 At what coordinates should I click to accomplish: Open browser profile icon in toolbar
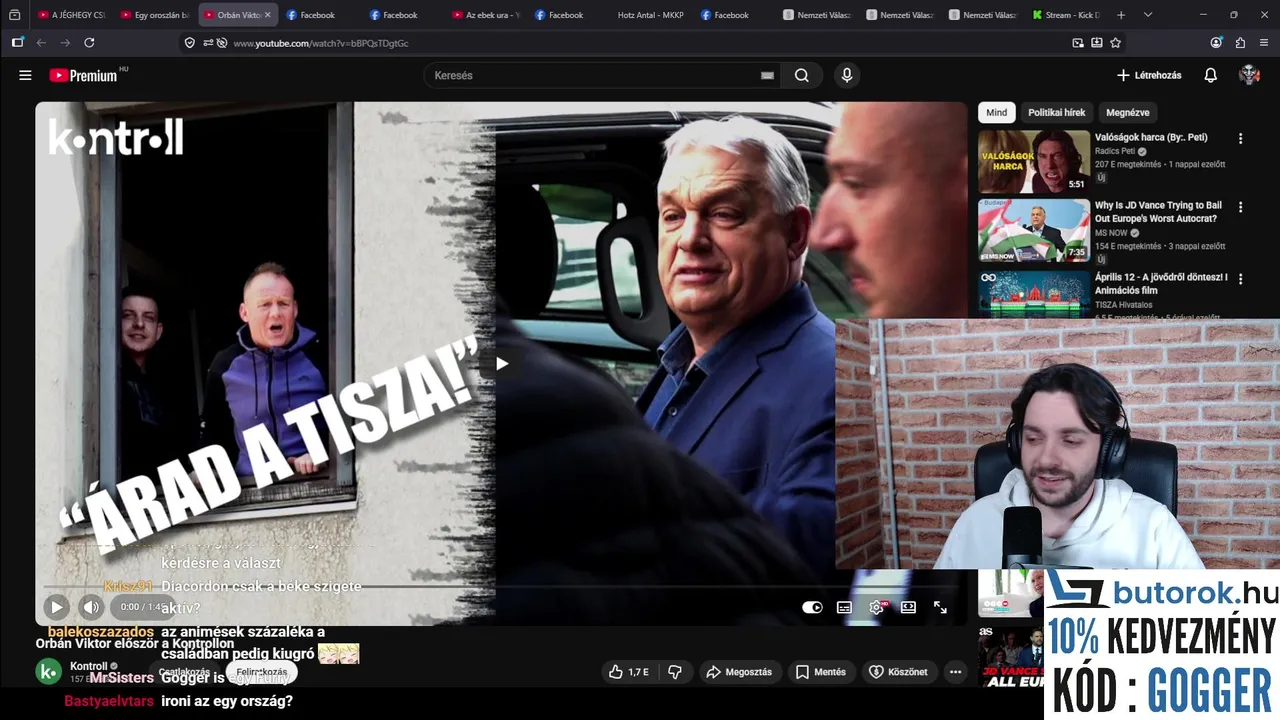pos(1216,43)
